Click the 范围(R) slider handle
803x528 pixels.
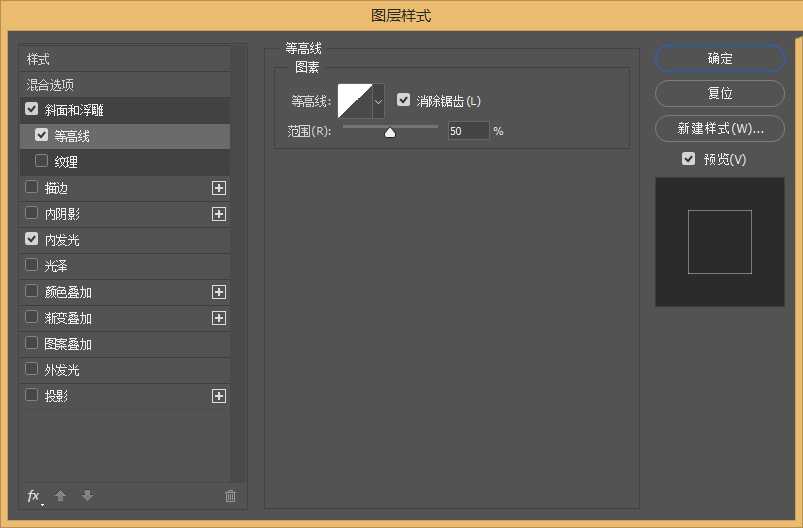390,133
